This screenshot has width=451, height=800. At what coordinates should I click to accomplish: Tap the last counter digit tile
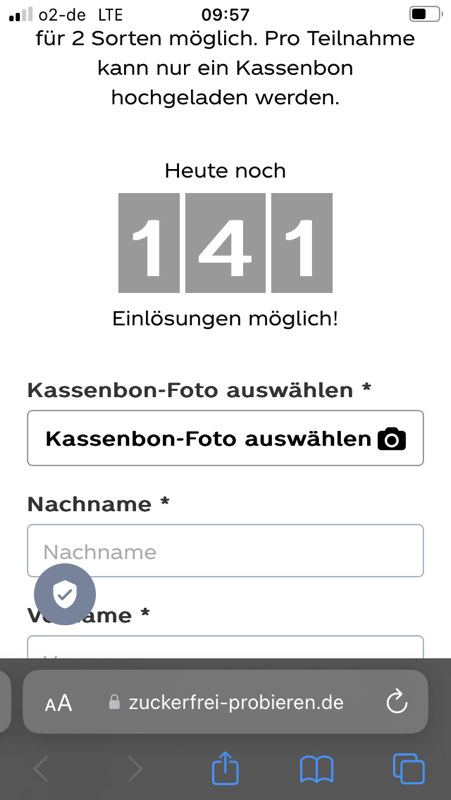(x=302, y=243)
